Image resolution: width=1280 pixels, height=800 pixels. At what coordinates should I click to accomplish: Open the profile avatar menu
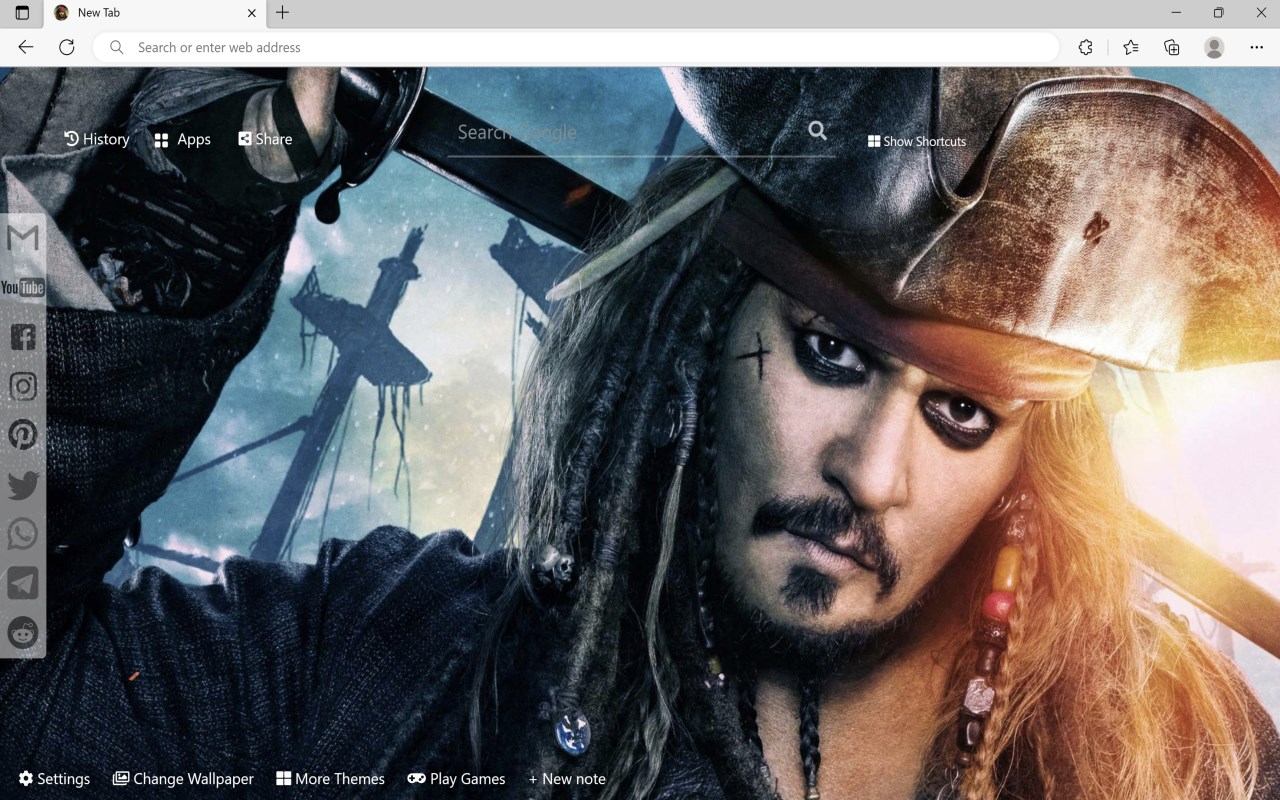1214,47
